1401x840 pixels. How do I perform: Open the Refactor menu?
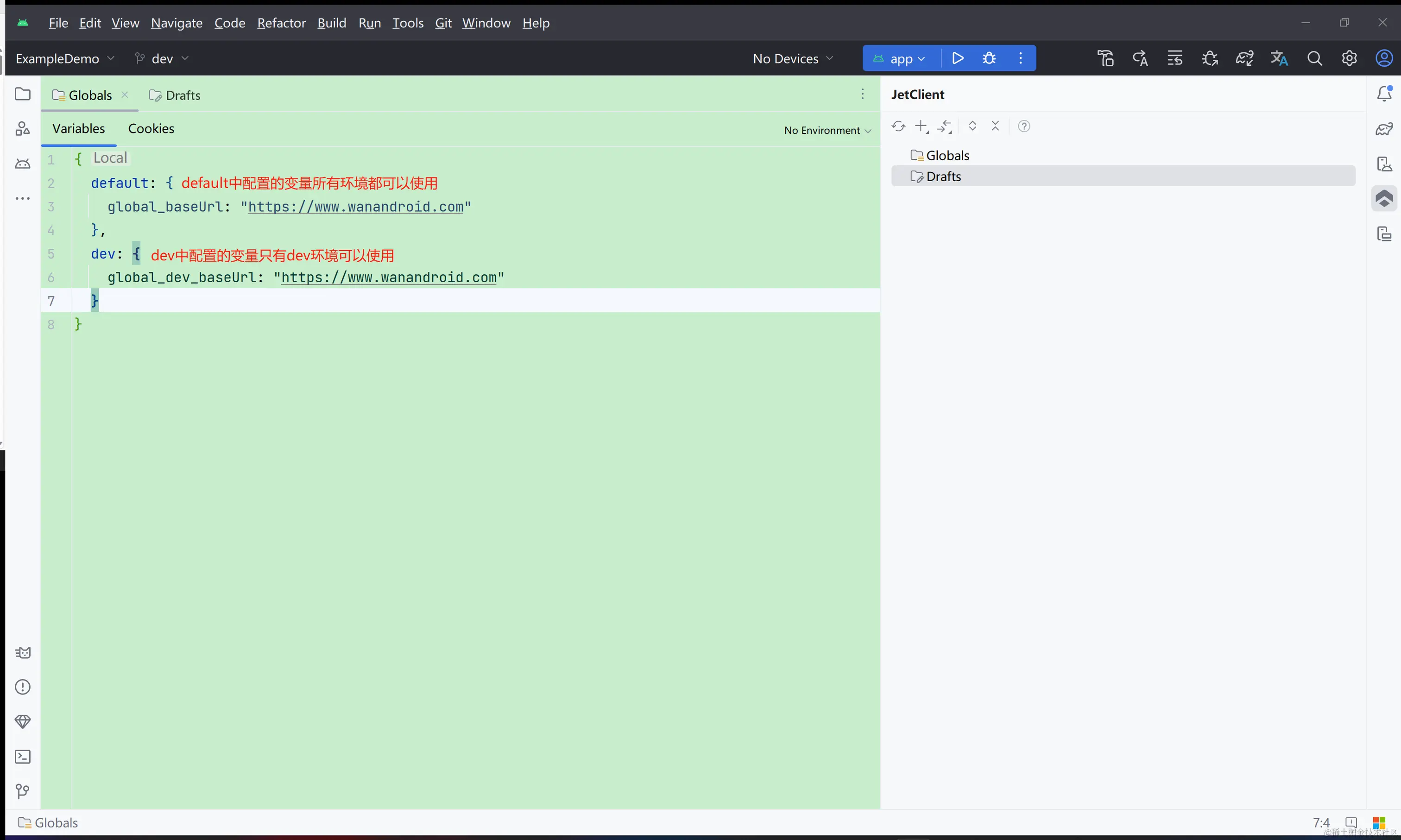point(281,23)
